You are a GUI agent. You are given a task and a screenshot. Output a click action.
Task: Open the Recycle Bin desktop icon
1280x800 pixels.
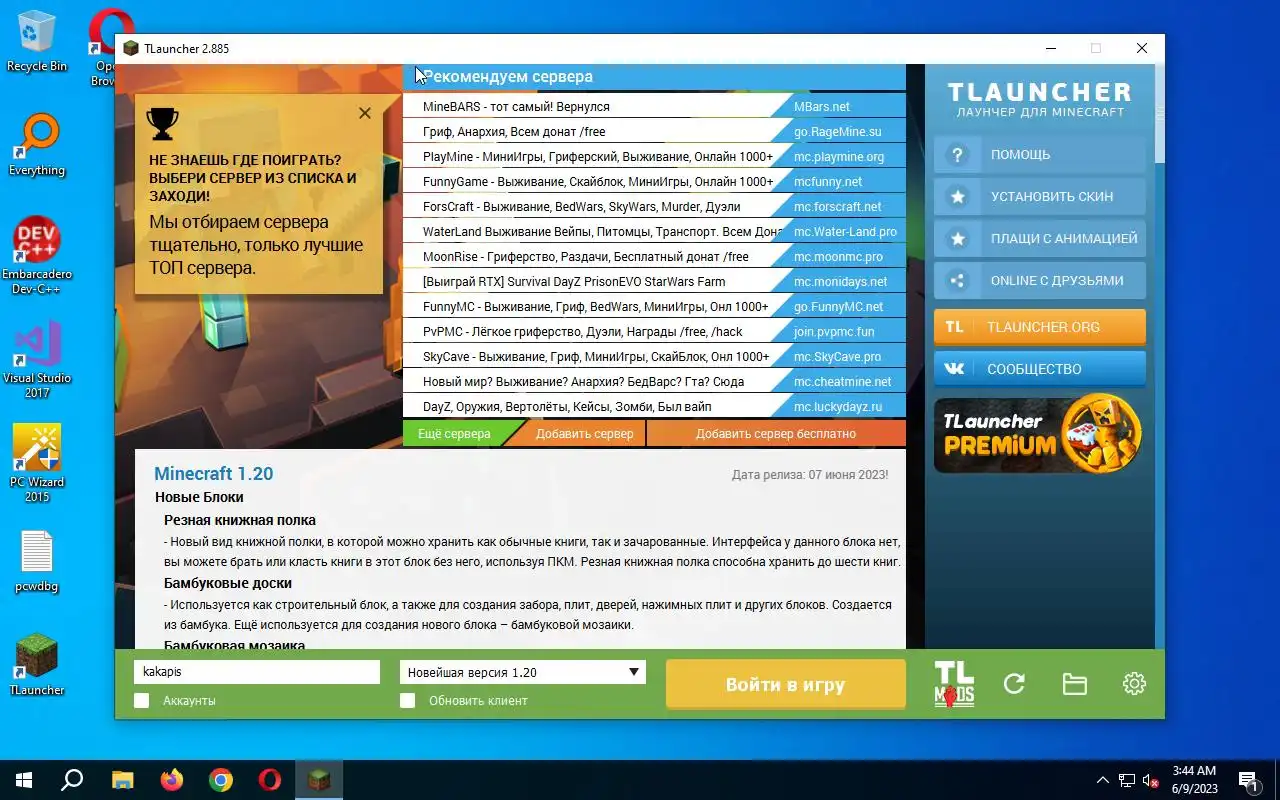[37, 40]
